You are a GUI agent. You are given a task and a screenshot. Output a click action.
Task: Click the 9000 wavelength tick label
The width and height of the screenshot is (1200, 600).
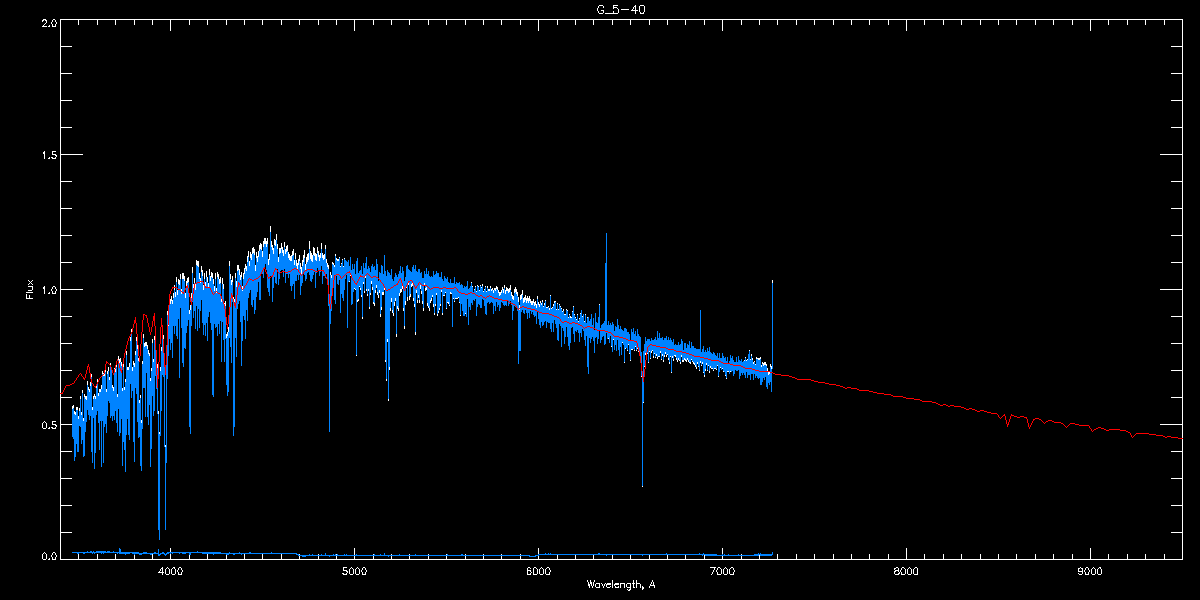tap(1090, 571)
